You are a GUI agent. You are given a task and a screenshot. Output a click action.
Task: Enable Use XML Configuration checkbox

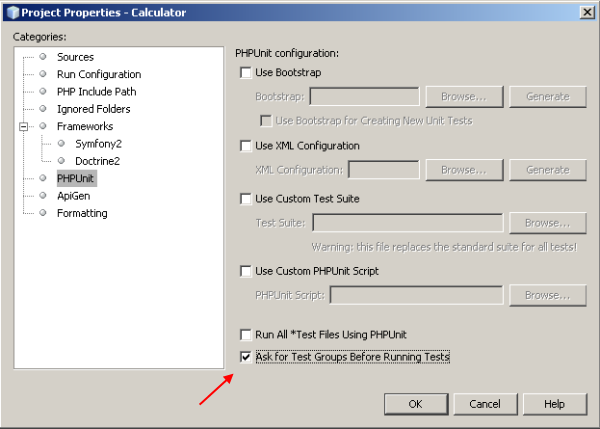(246, 146)
